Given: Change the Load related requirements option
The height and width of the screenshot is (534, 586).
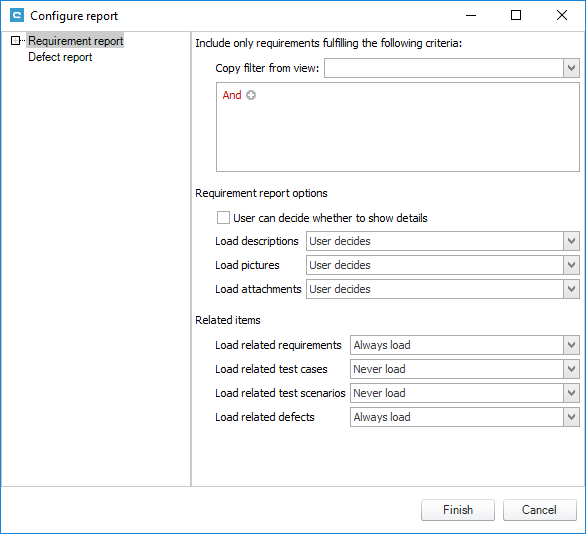Looking at the screenshot, I should (465, 345).
